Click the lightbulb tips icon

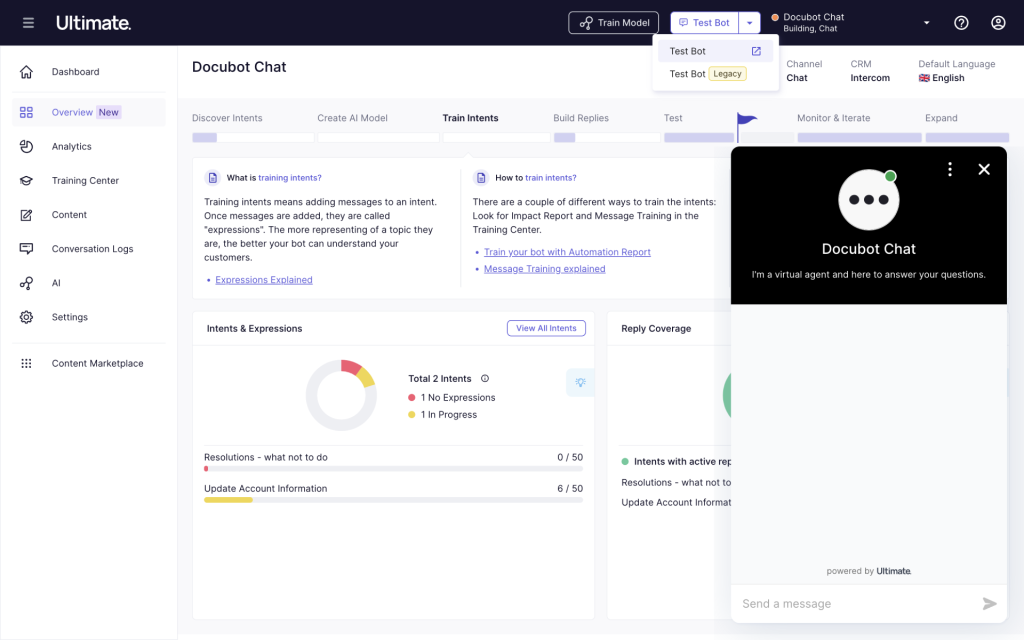(x=580, y=382)
